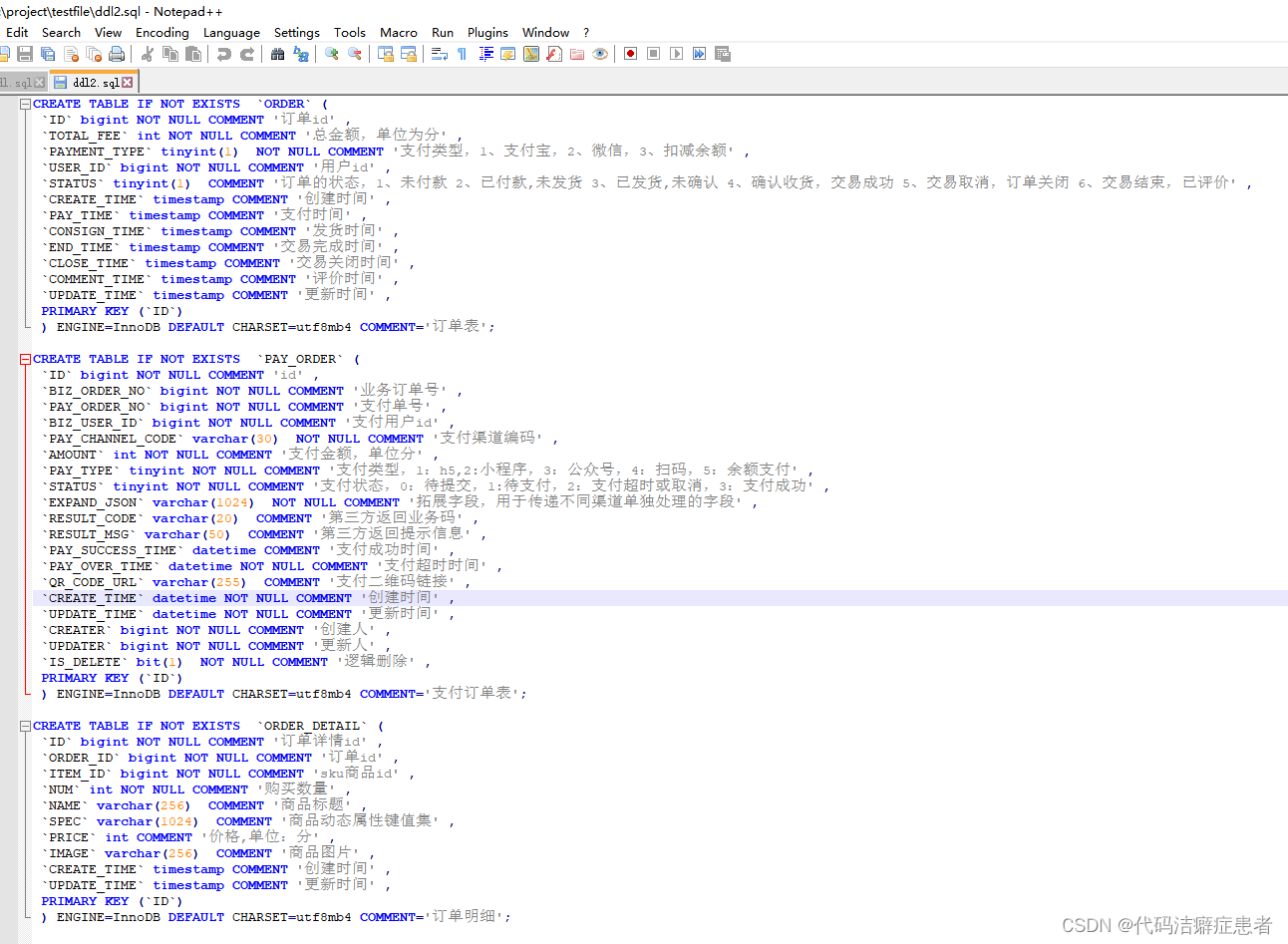Viewport: 1288px width, 944px height.
Task: Toggle the Document Map panel icon
Action: point(531,54)
